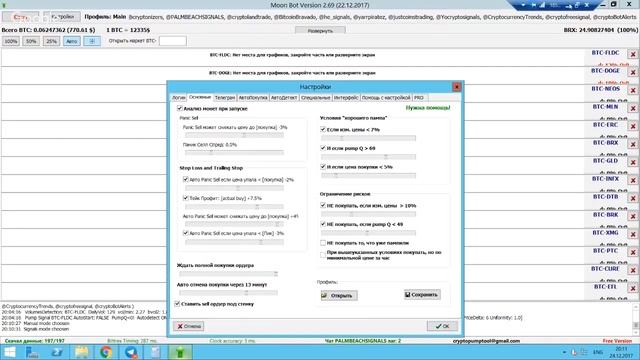Toggle 'Анализ монет при запуске' checkbox
The image size is (640, 360).
click(x=180, y=108)
